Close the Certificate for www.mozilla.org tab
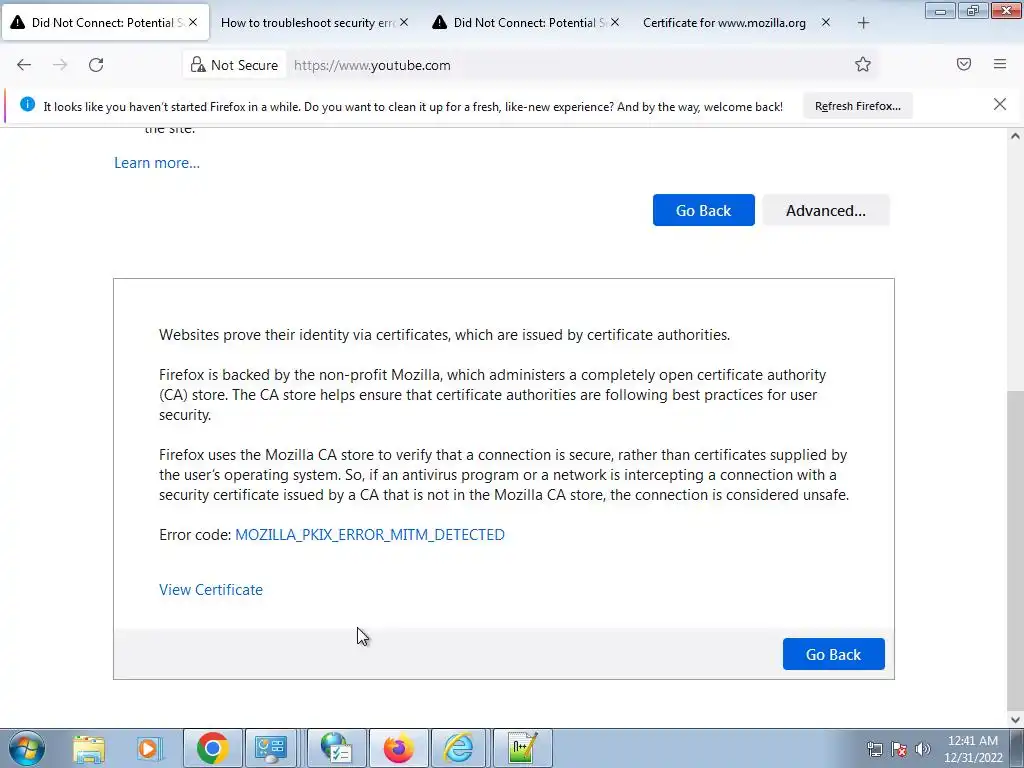The height and width of the screenshot is (768, 1024). click(x=826, y=22)
